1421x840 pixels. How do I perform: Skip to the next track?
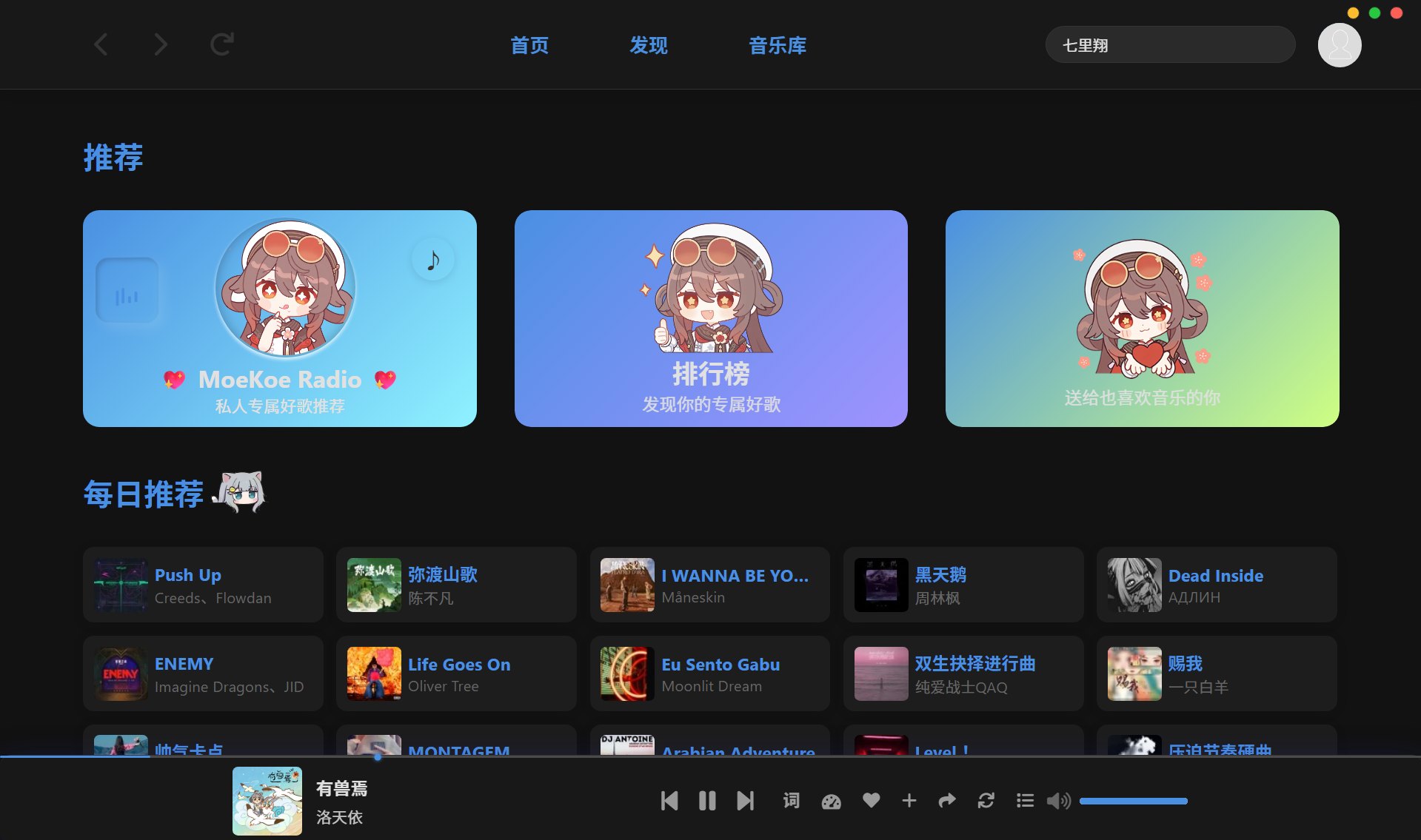pyautogui.click(x=745, y=801)
